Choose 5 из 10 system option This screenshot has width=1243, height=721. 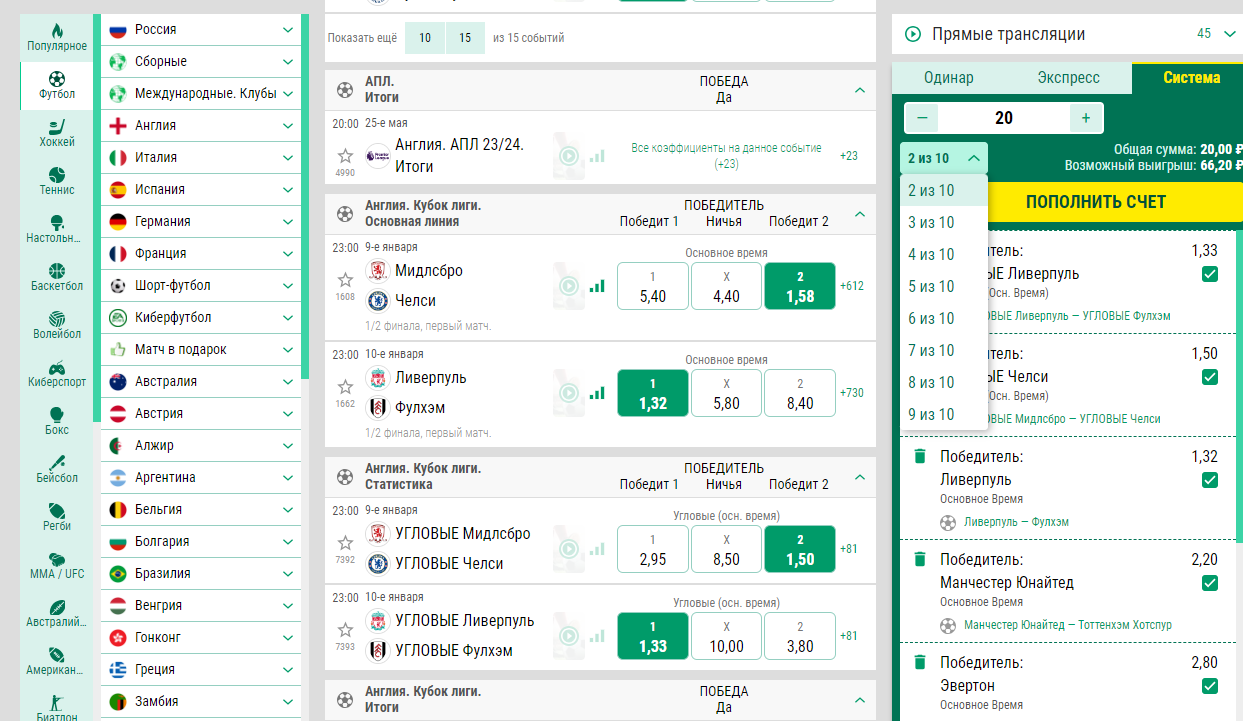[944, 286]
